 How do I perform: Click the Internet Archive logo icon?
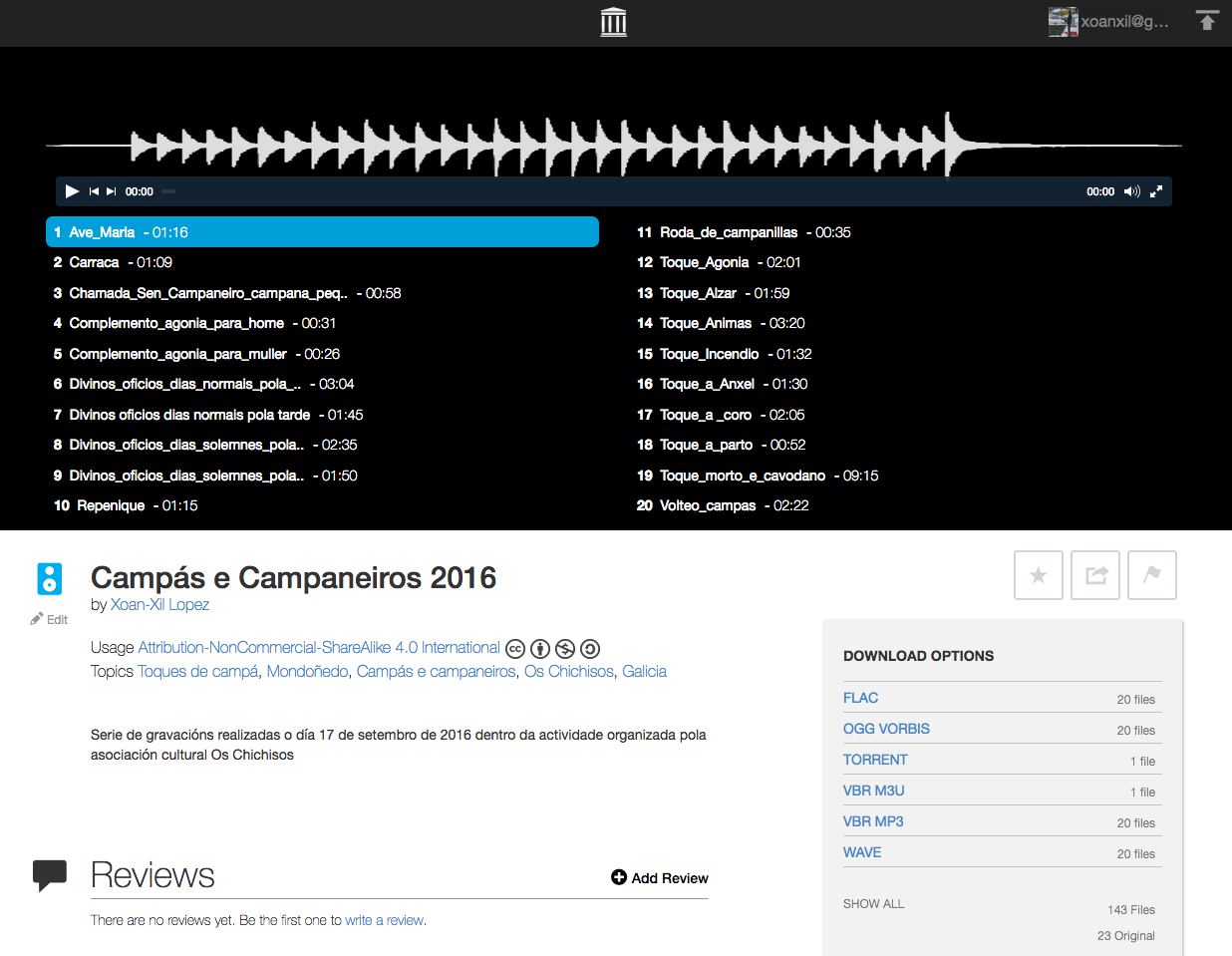(x=613, y=22)
